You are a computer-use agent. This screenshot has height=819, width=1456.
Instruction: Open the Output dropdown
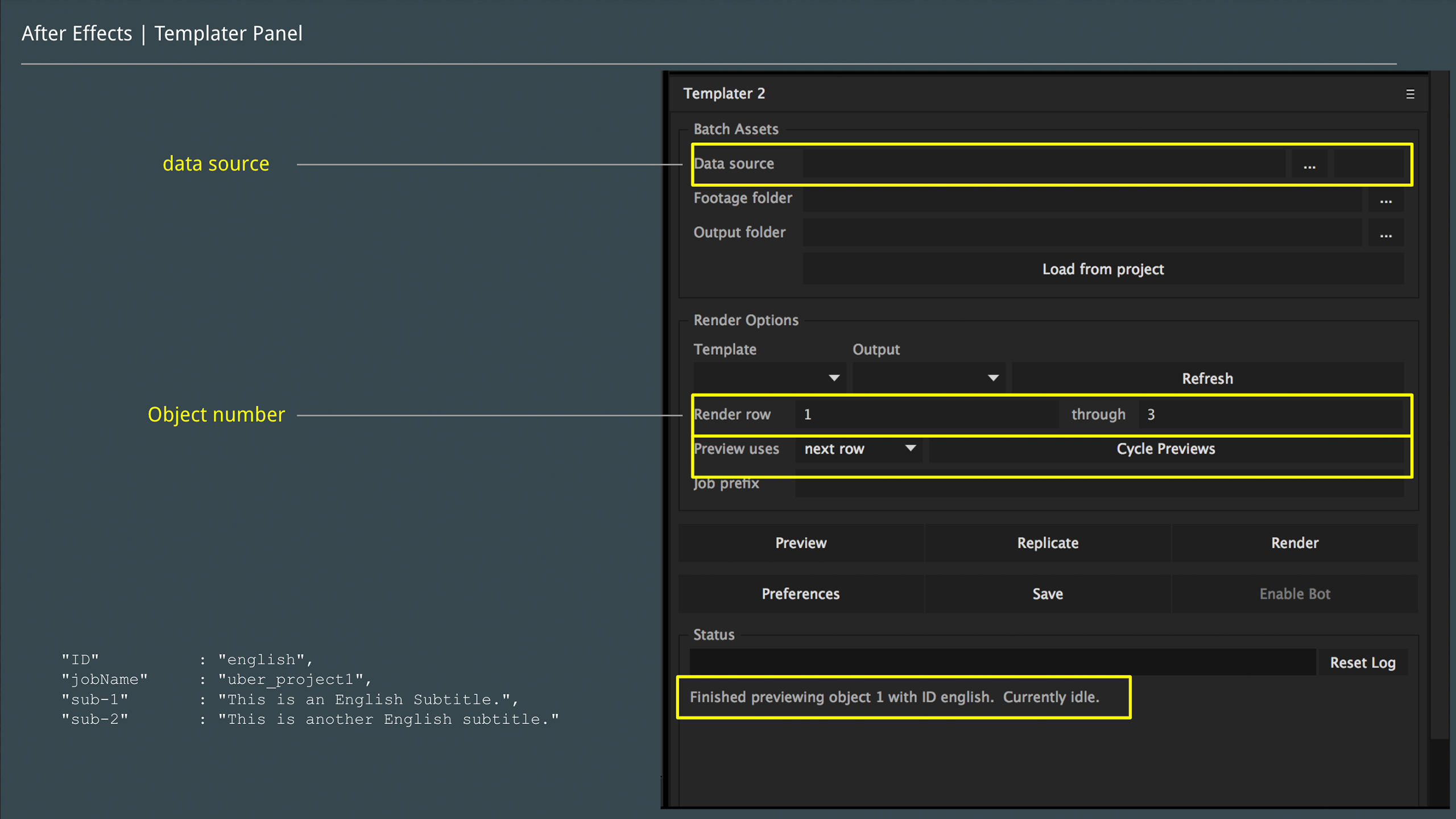928,378
